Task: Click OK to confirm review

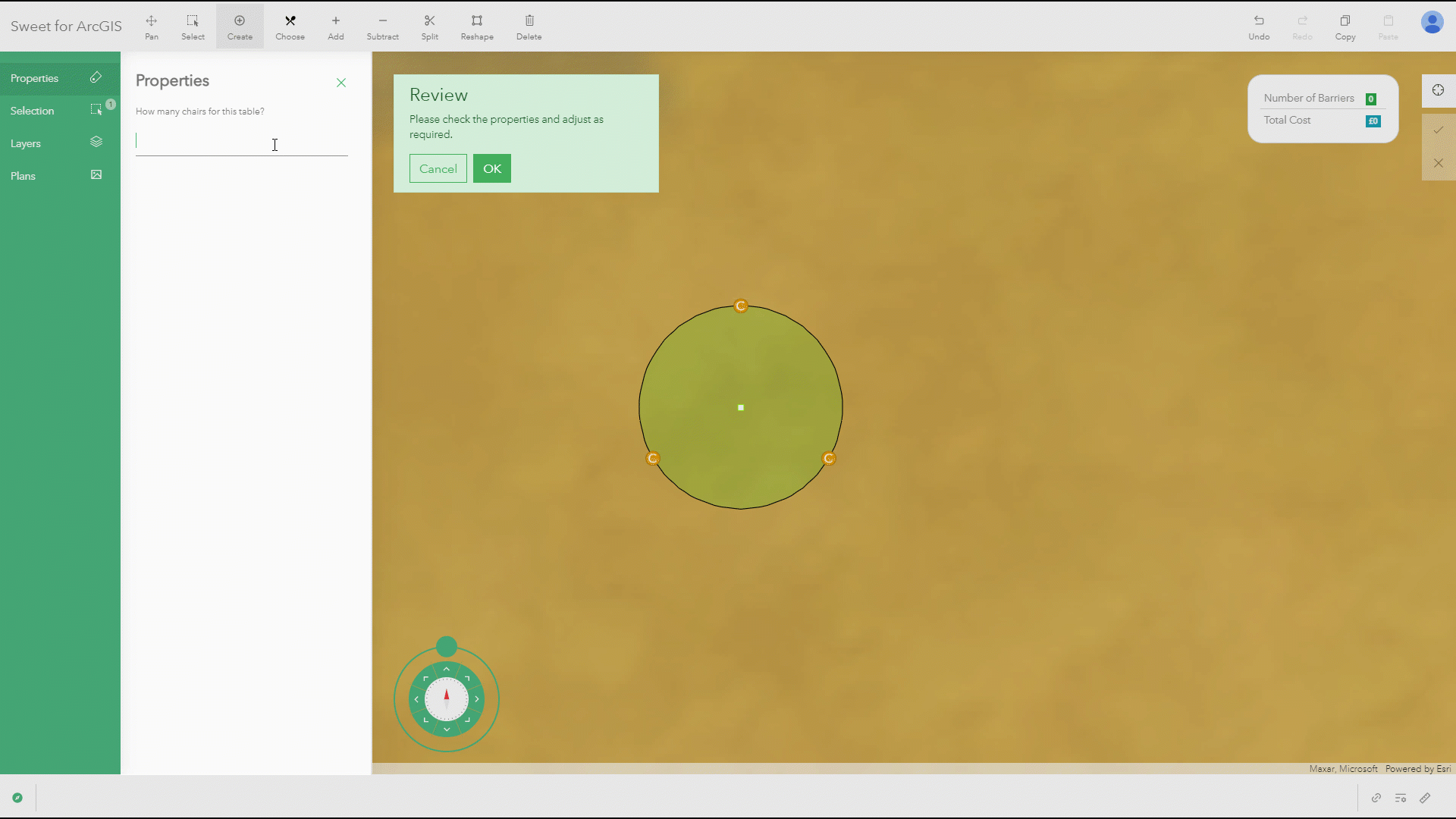Action: click(x=492, y=168)
